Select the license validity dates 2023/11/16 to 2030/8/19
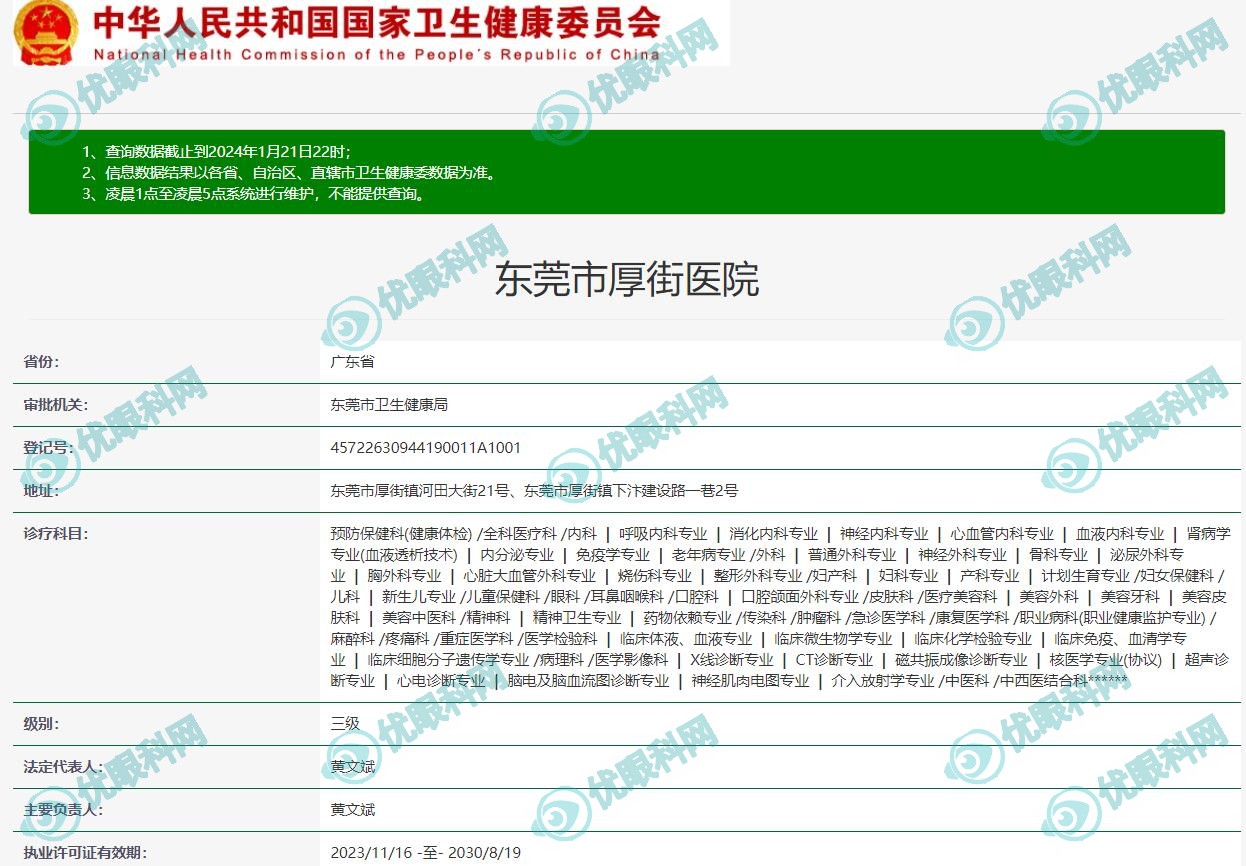 (426, 853)
